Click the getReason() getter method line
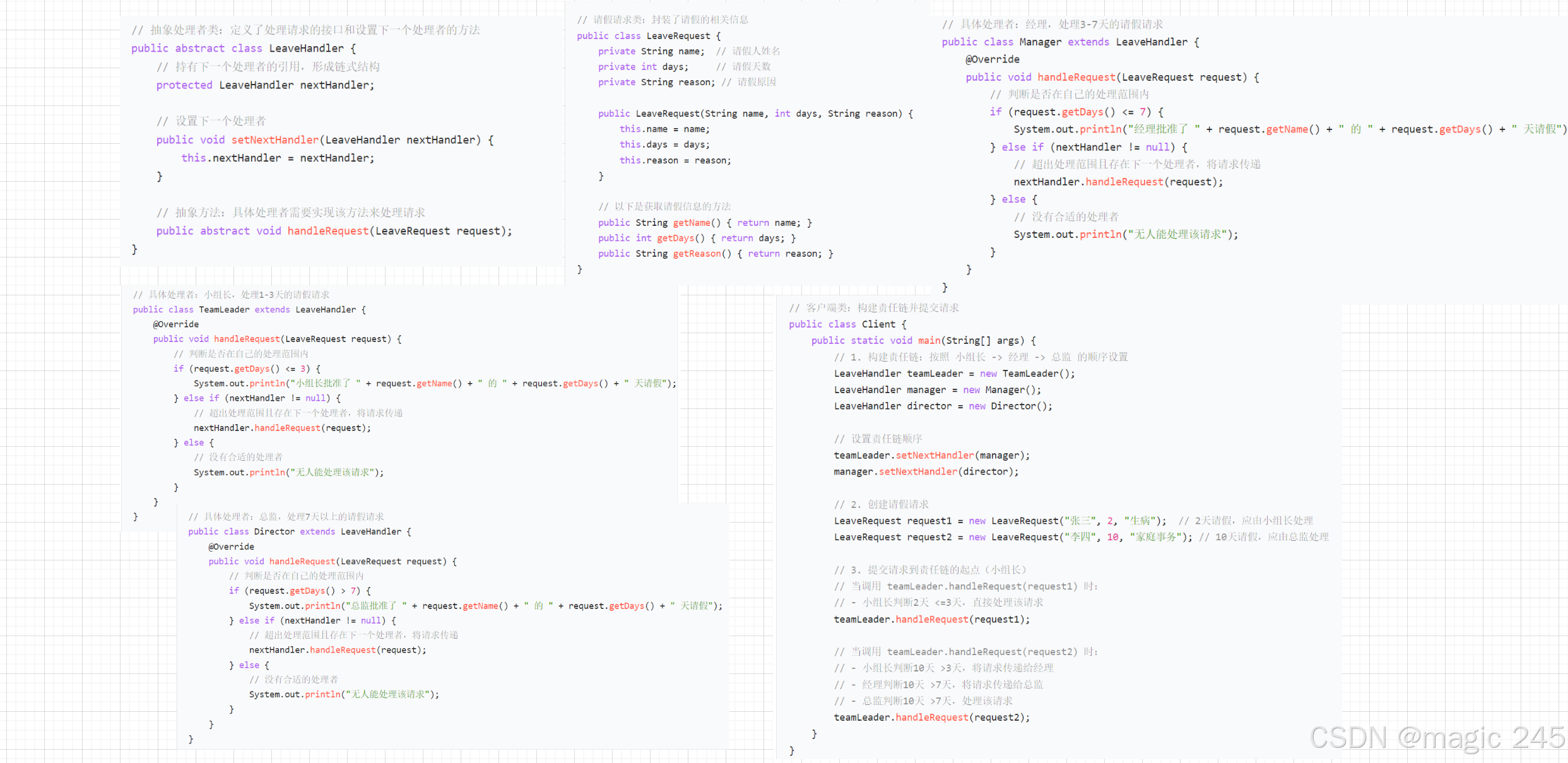This screenshot has height=763, width=1568. coord(715,254)
